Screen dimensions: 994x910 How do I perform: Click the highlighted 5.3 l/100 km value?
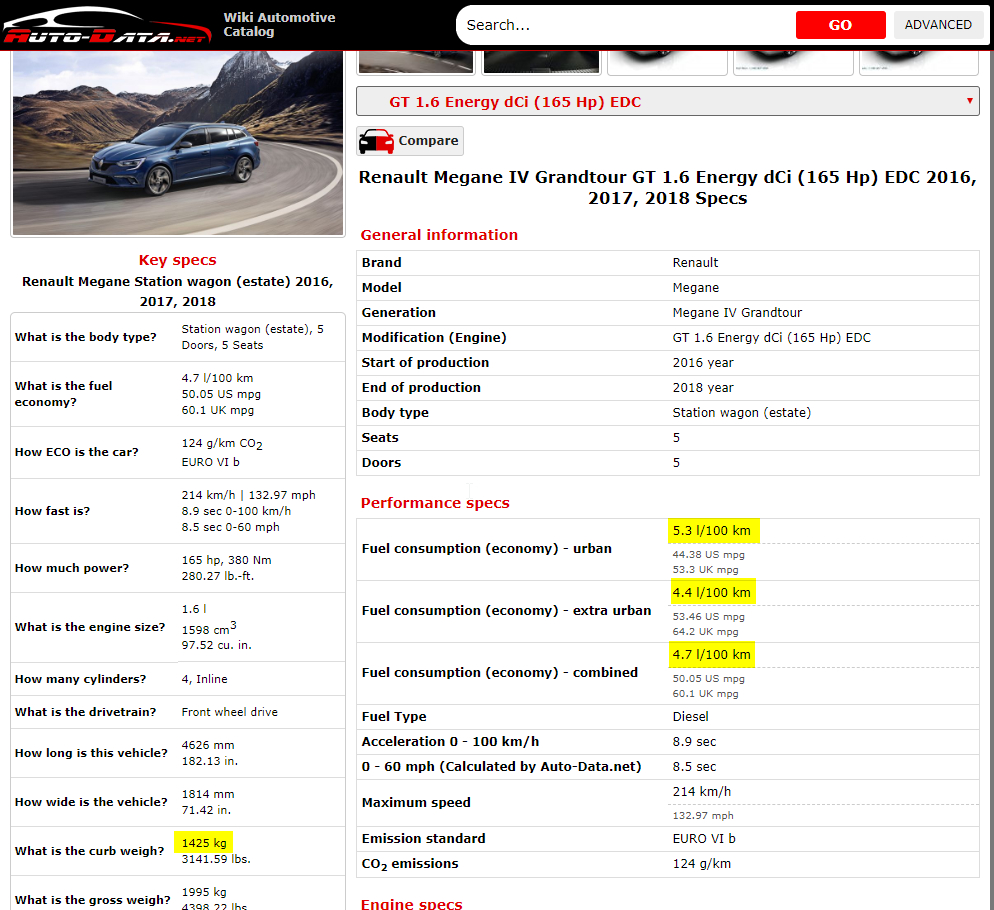pos(713,531)
